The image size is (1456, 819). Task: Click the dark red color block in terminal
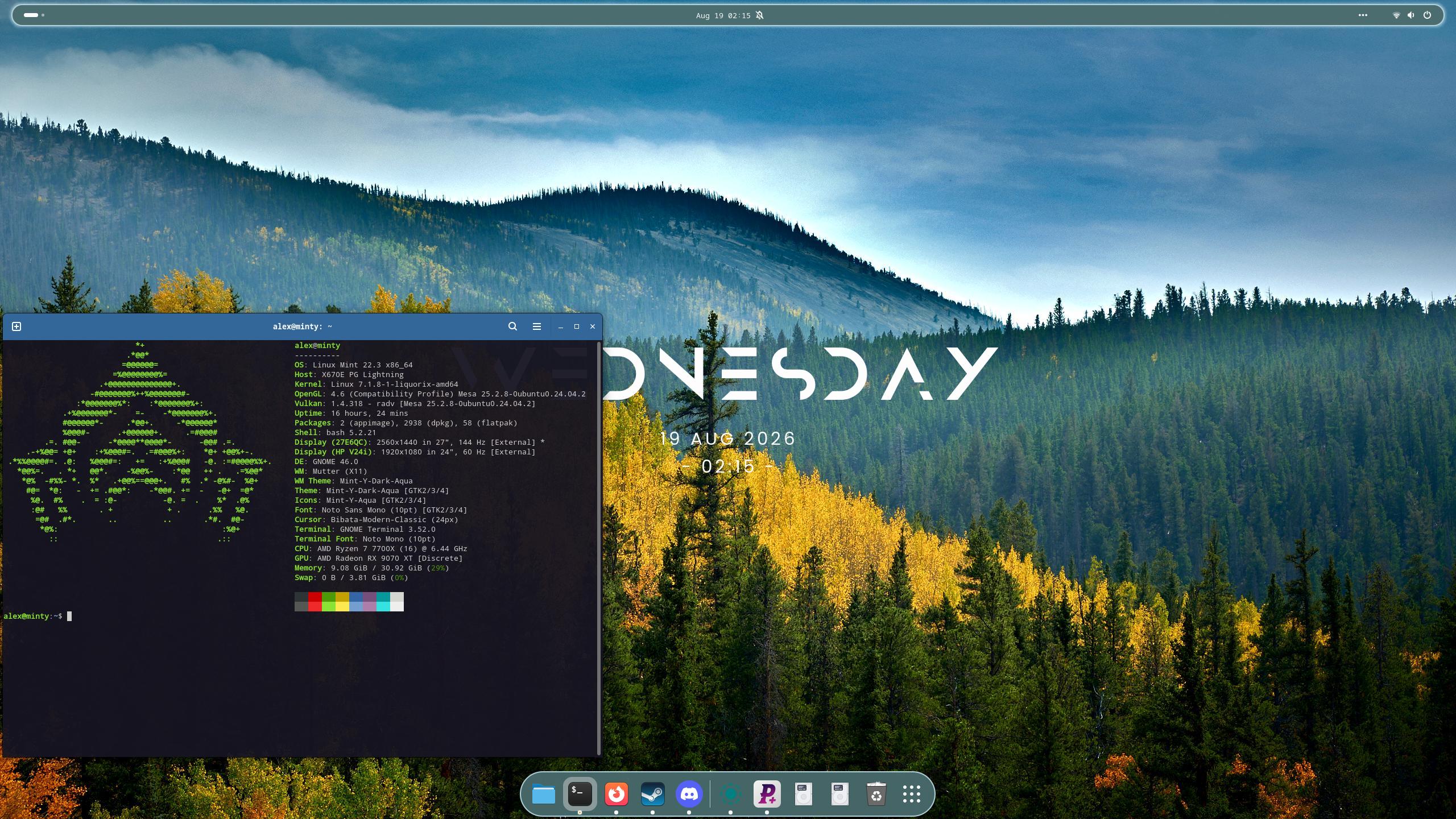click(315, 597)
